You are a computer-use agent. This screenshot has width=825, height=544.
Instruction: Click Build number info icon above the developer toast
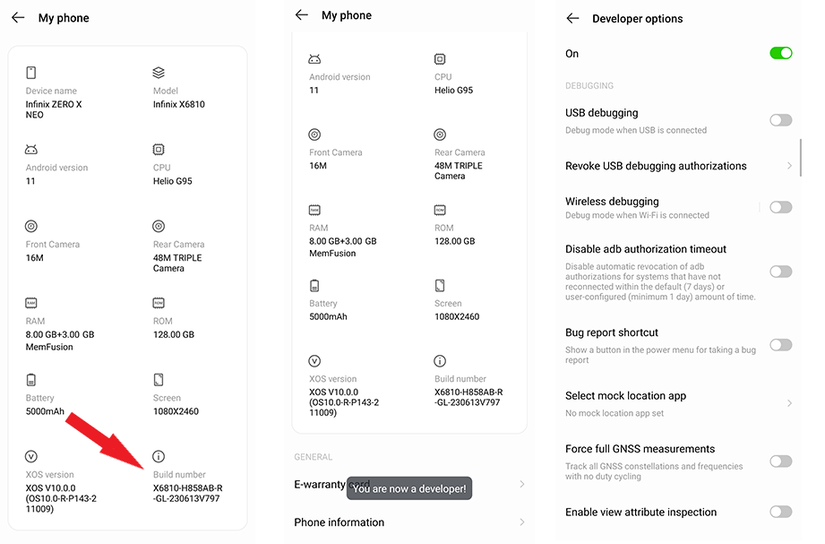pyautogui.click(x=440, y=361)
